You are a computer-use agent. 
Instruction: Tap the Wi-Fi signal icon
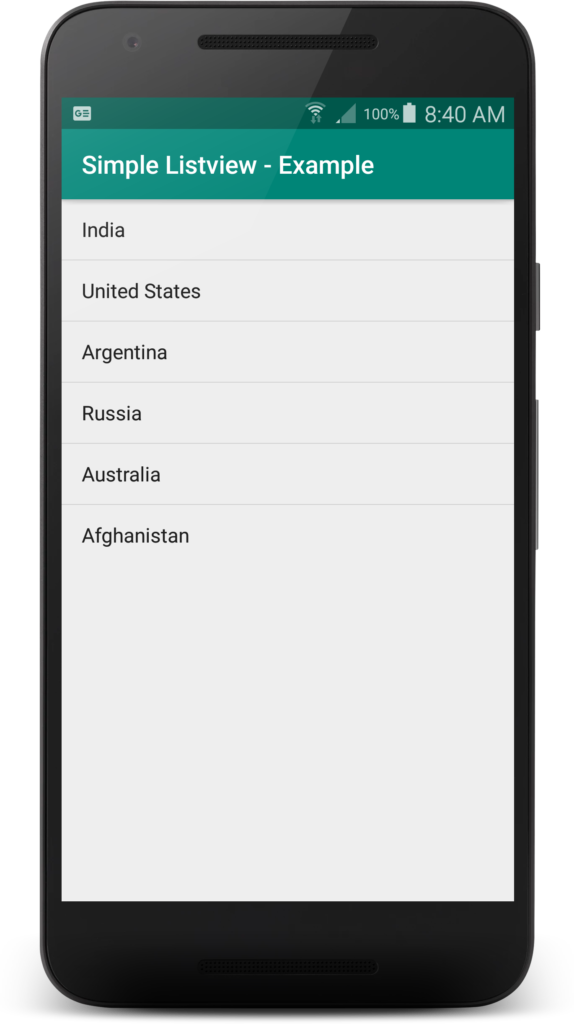click(x=315, y=113)
